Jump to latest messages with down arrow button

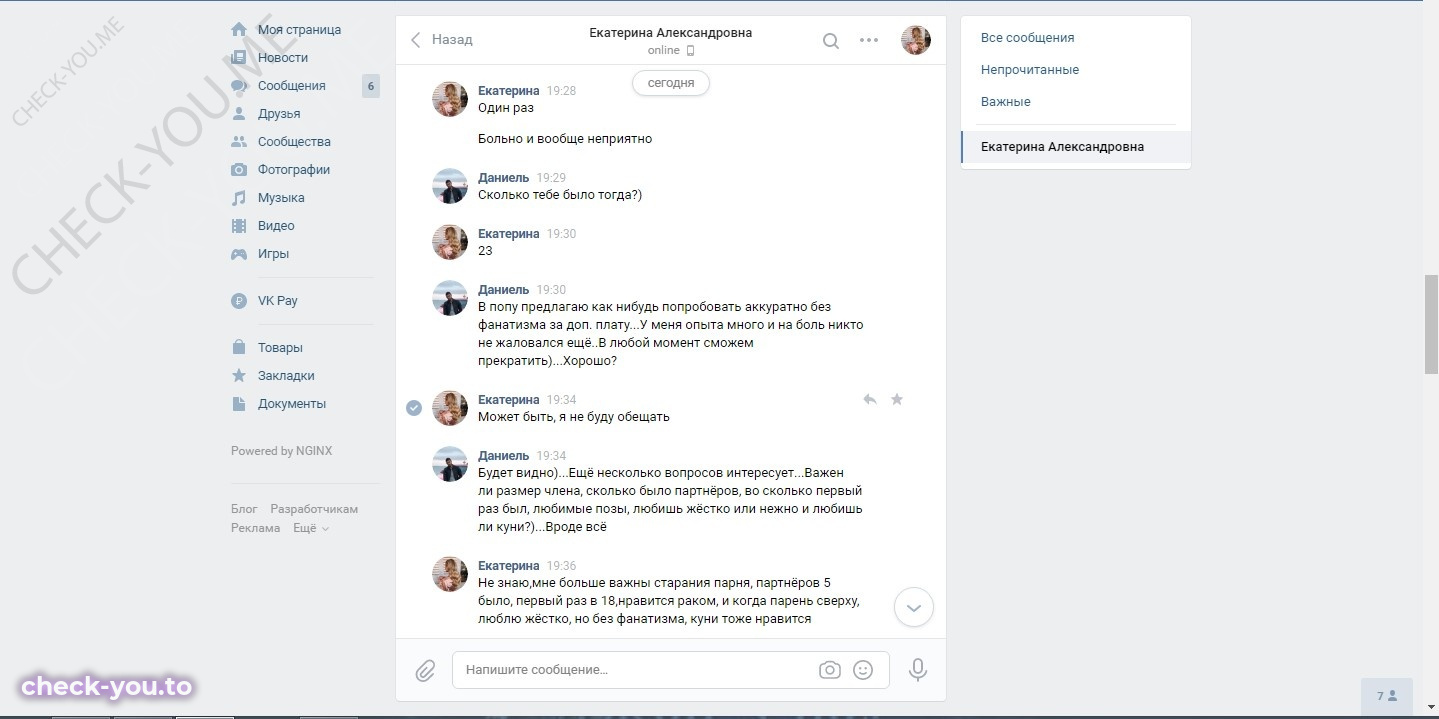coord(913,607)
